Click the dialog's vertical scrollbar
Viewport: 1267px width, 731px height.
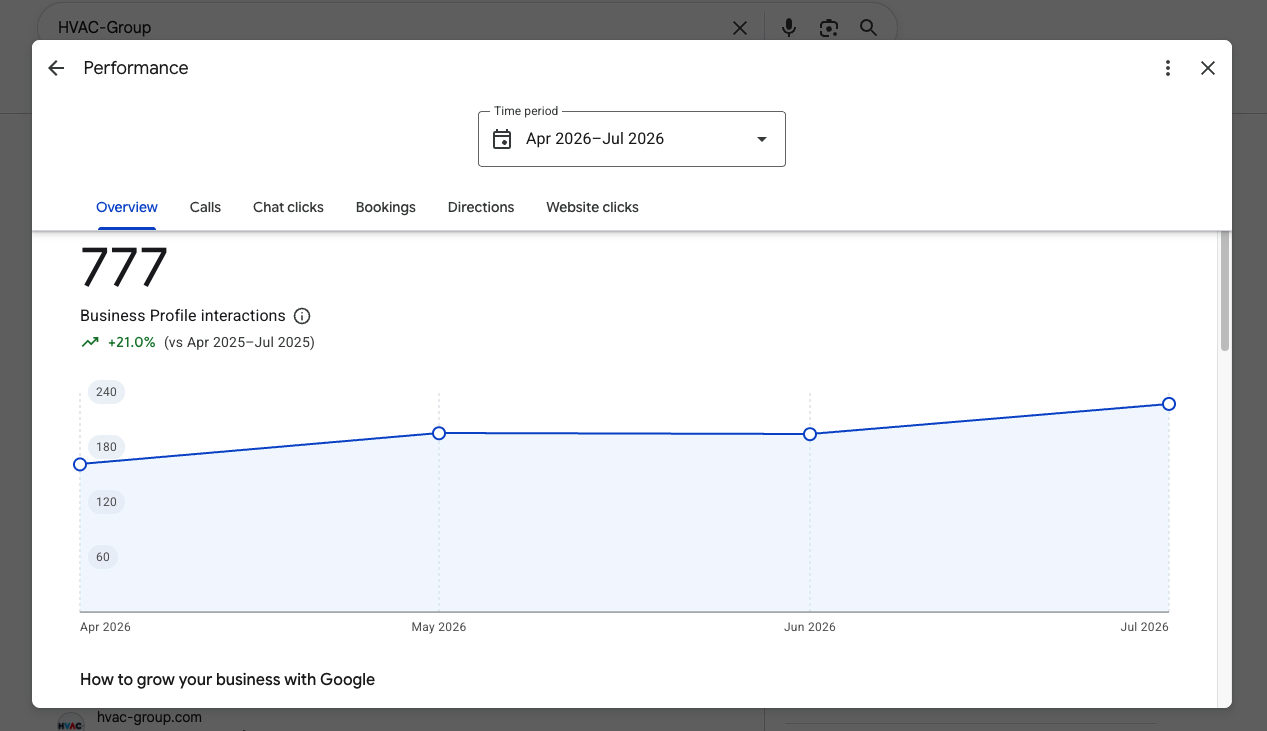(x=1225, y=291)
